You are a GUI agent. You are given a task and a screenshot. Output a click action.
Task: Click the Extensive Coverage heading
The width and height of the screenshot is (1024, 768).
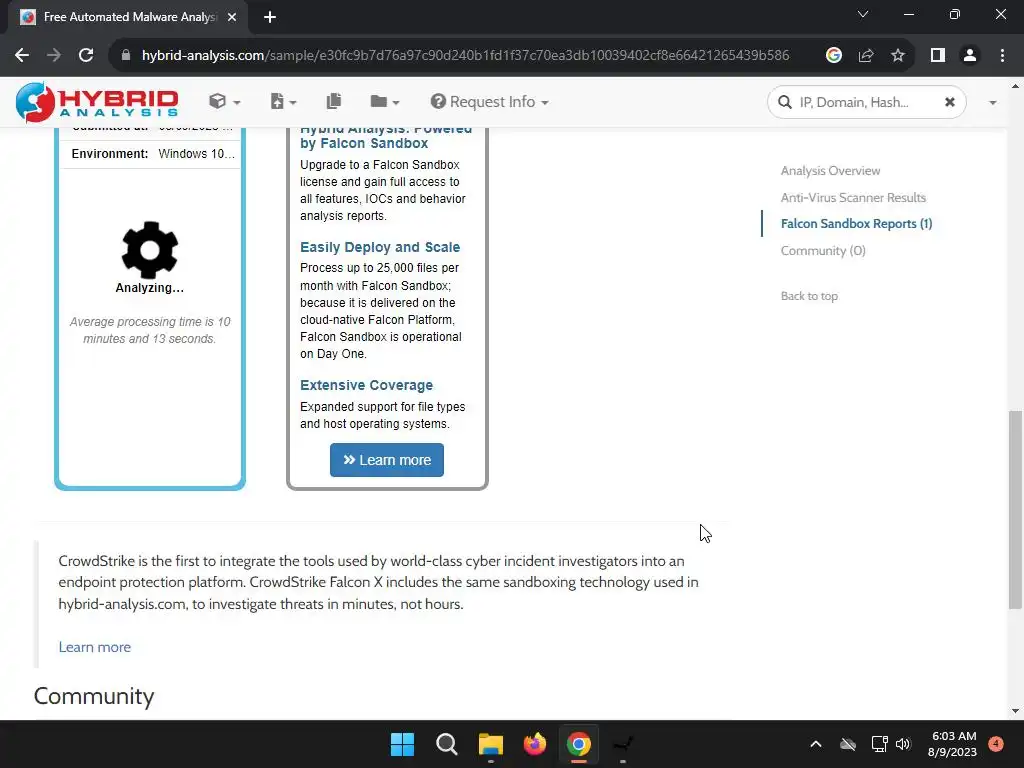(x=366, y=385)
